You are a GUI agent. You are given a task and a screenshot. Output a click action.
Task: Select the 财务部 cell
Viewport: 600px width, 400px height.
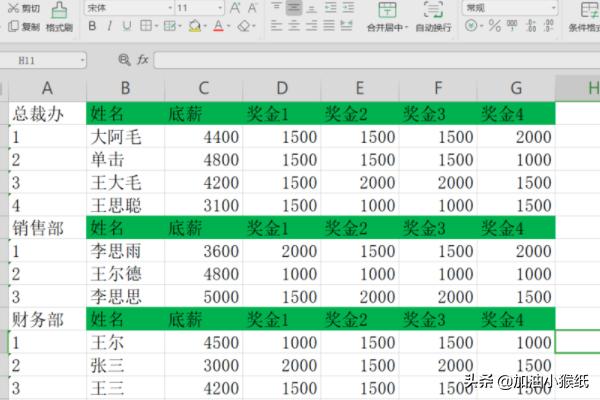click(47, 319)
